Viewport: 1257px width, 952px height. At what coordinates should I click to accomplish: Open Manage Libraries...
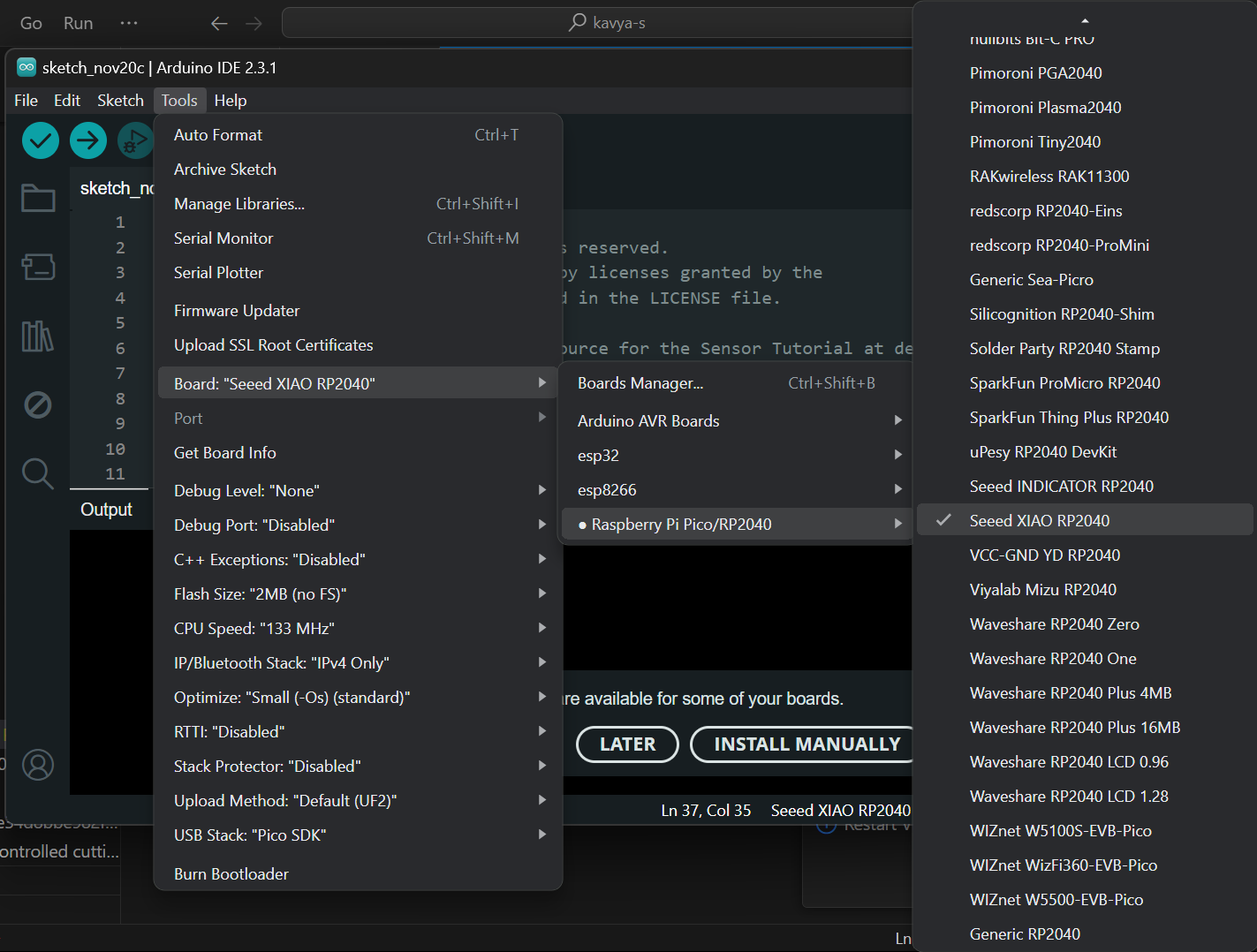coord(358,204)
